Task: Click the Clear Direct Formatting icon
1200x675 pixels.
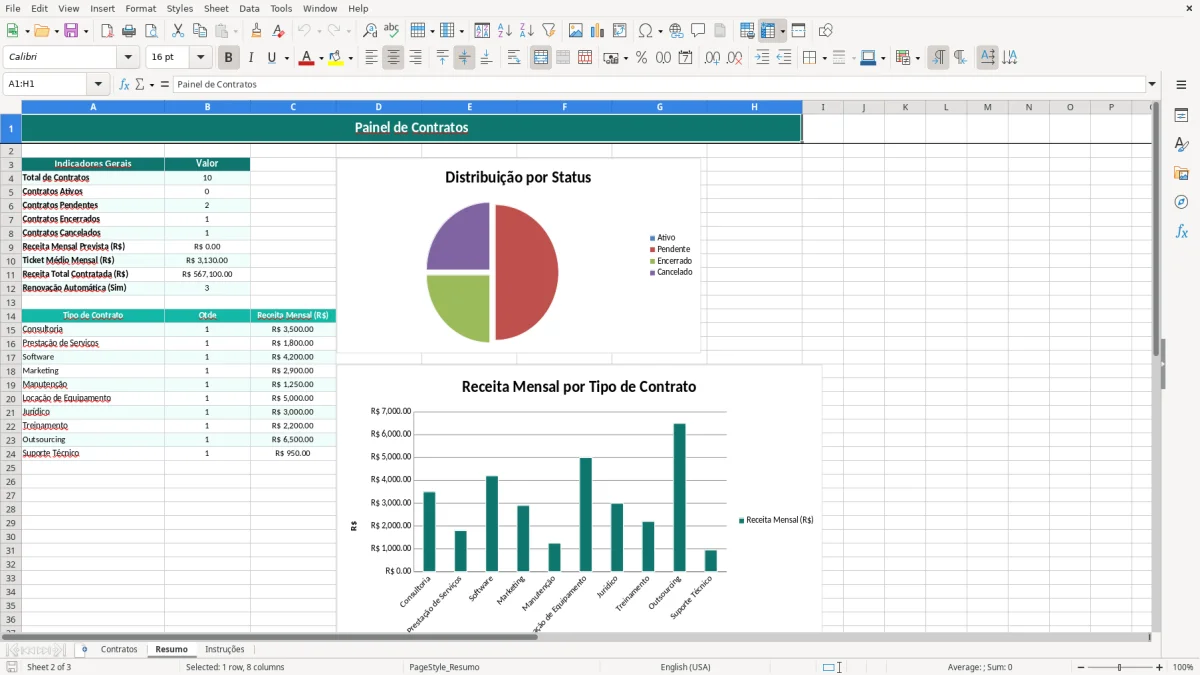Action: (278, 31)
